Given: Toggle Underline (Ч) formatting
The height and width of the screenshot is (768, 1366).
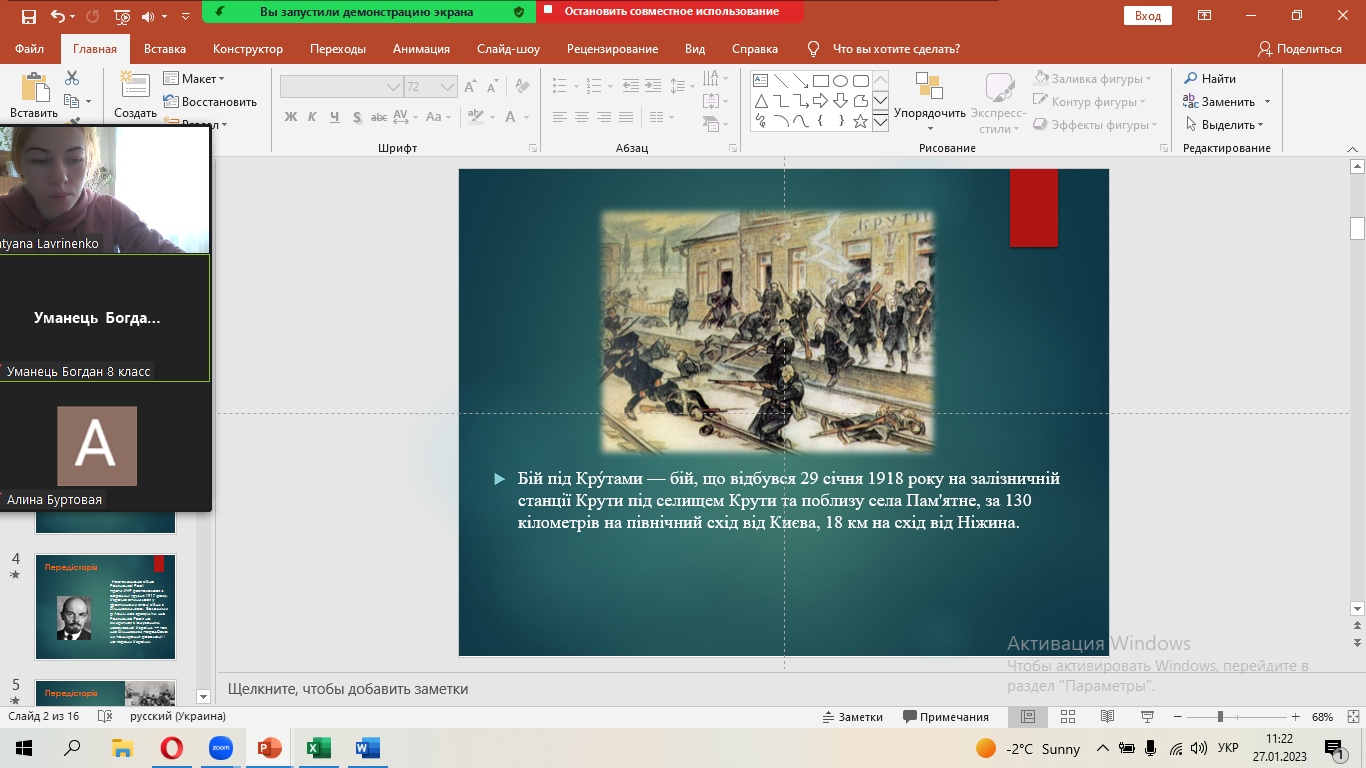Looking at the screenshot, I should 334,117.
